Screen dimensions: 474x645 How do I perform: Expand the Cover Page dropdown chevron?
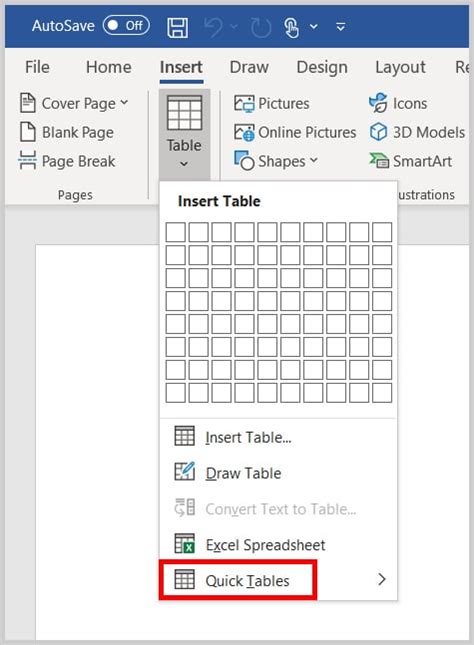[x=124, y=102]
